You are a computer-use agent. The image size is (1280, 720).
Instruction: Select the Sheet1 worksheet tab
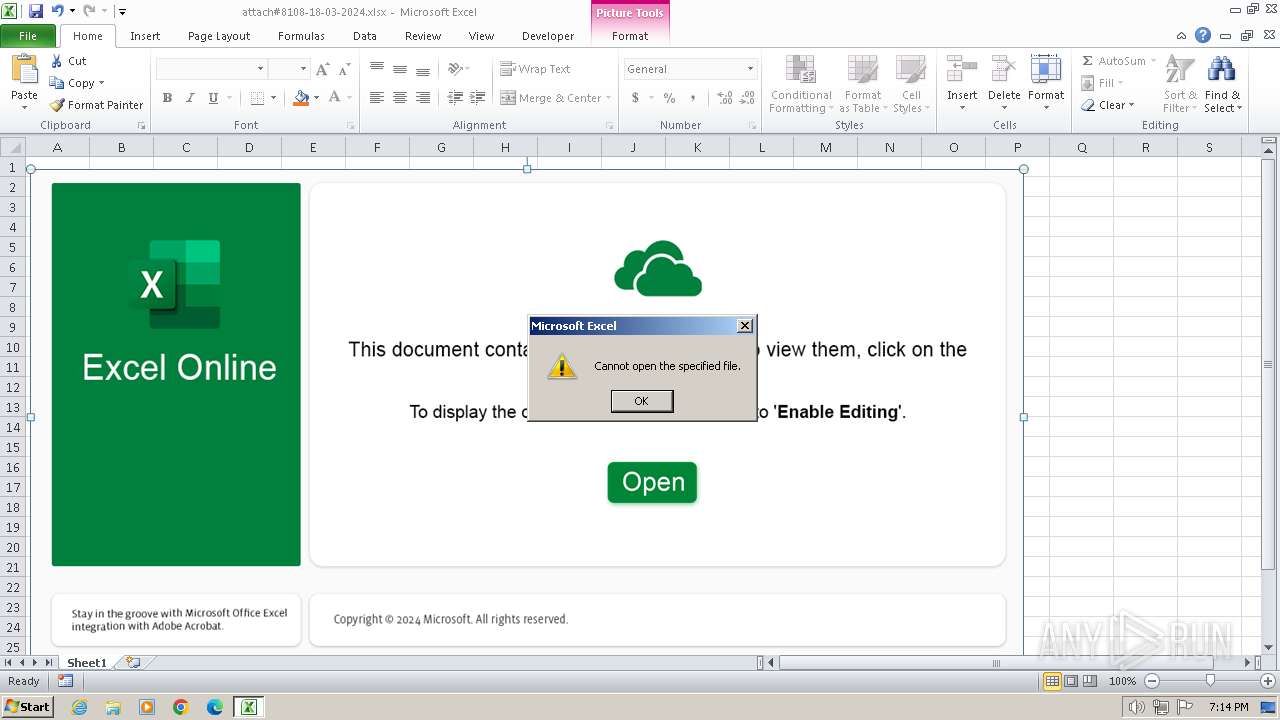[87, 662]
